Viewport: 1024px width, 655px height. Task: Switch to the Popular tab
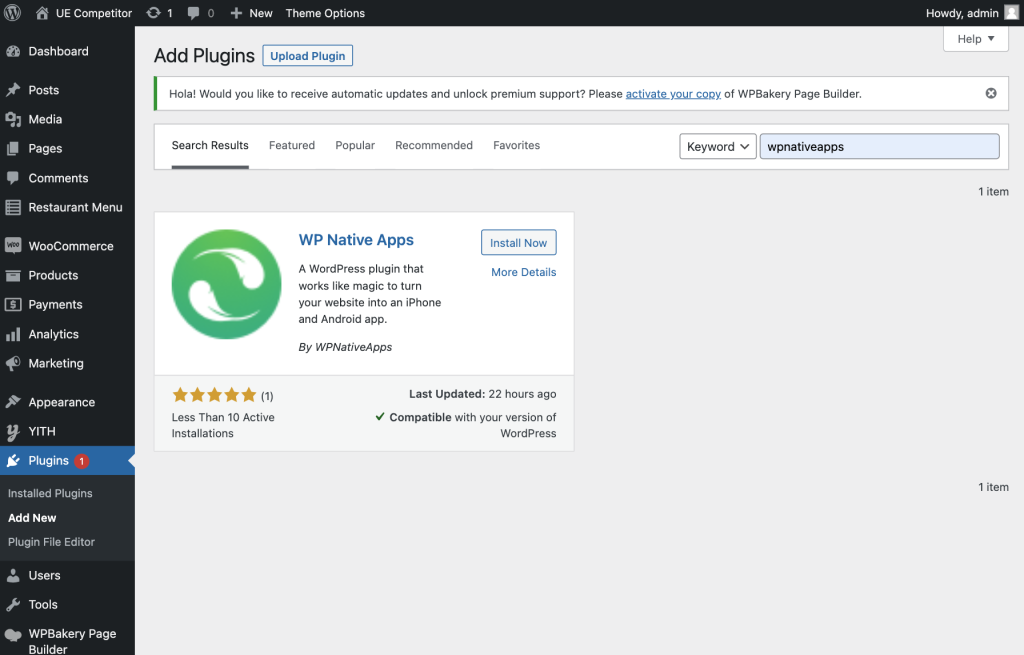click(x=355, y=146)
